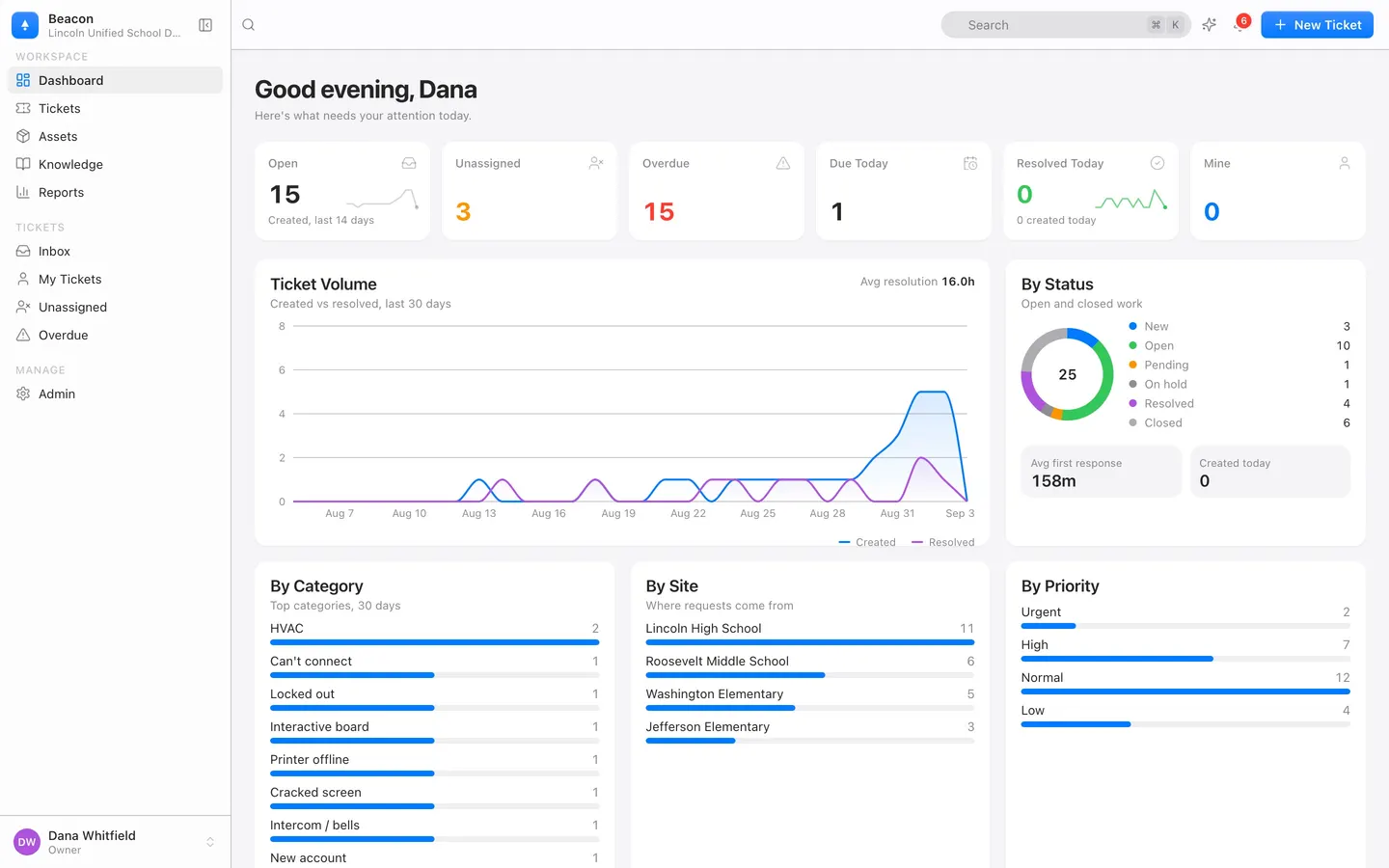Click the HVAC category progress bar

[x=435, y=642]
